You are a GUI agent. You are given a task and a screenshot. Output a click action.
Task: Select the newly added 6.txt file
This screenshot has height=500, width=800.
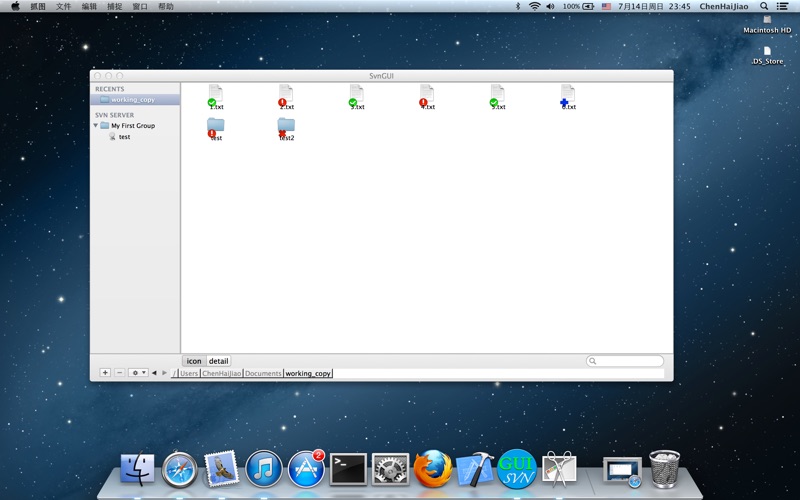(568, 96)
